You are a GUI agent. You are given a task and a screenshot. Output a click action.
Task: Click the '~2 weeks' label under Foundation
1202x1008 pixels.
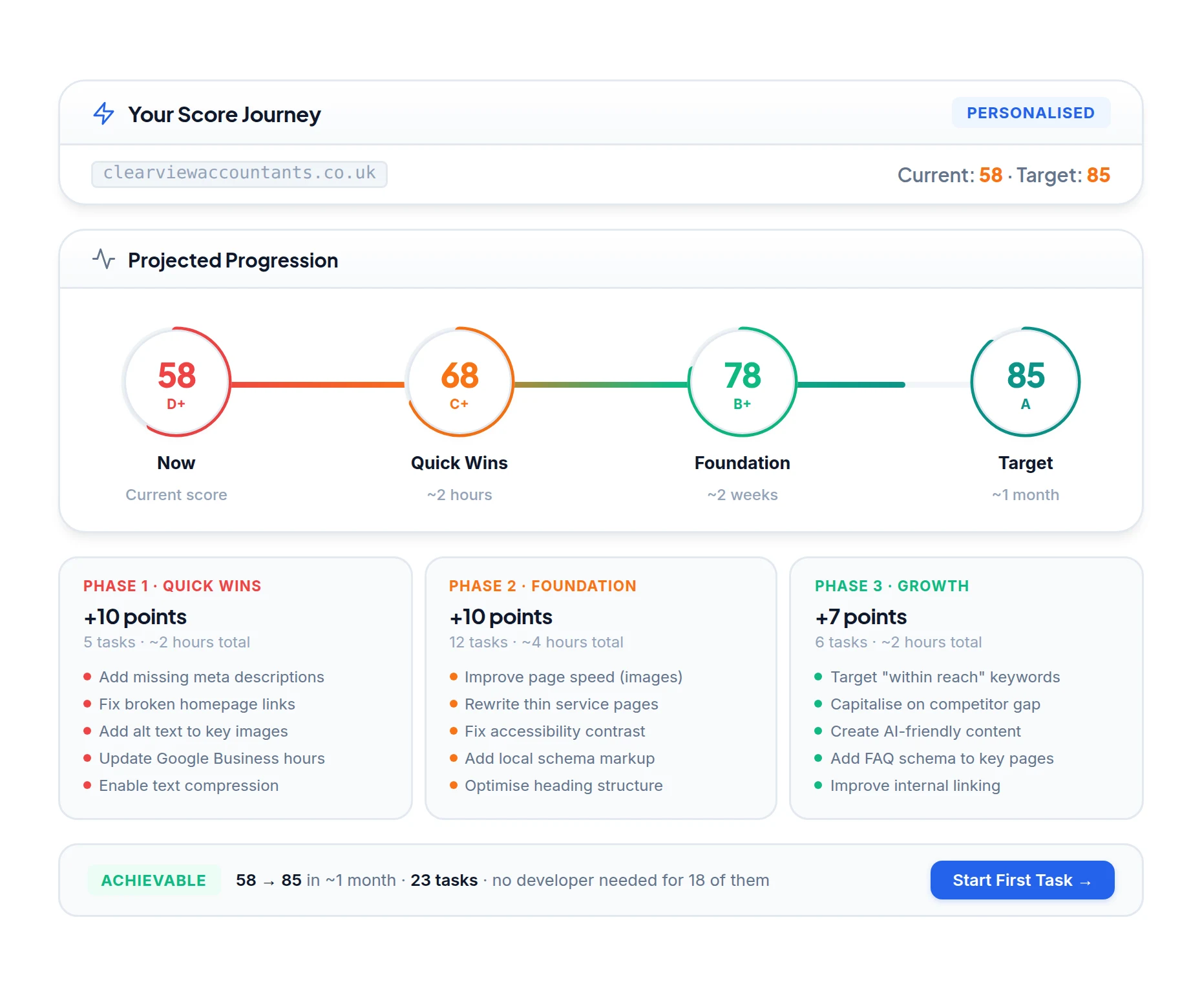point(743,494)
